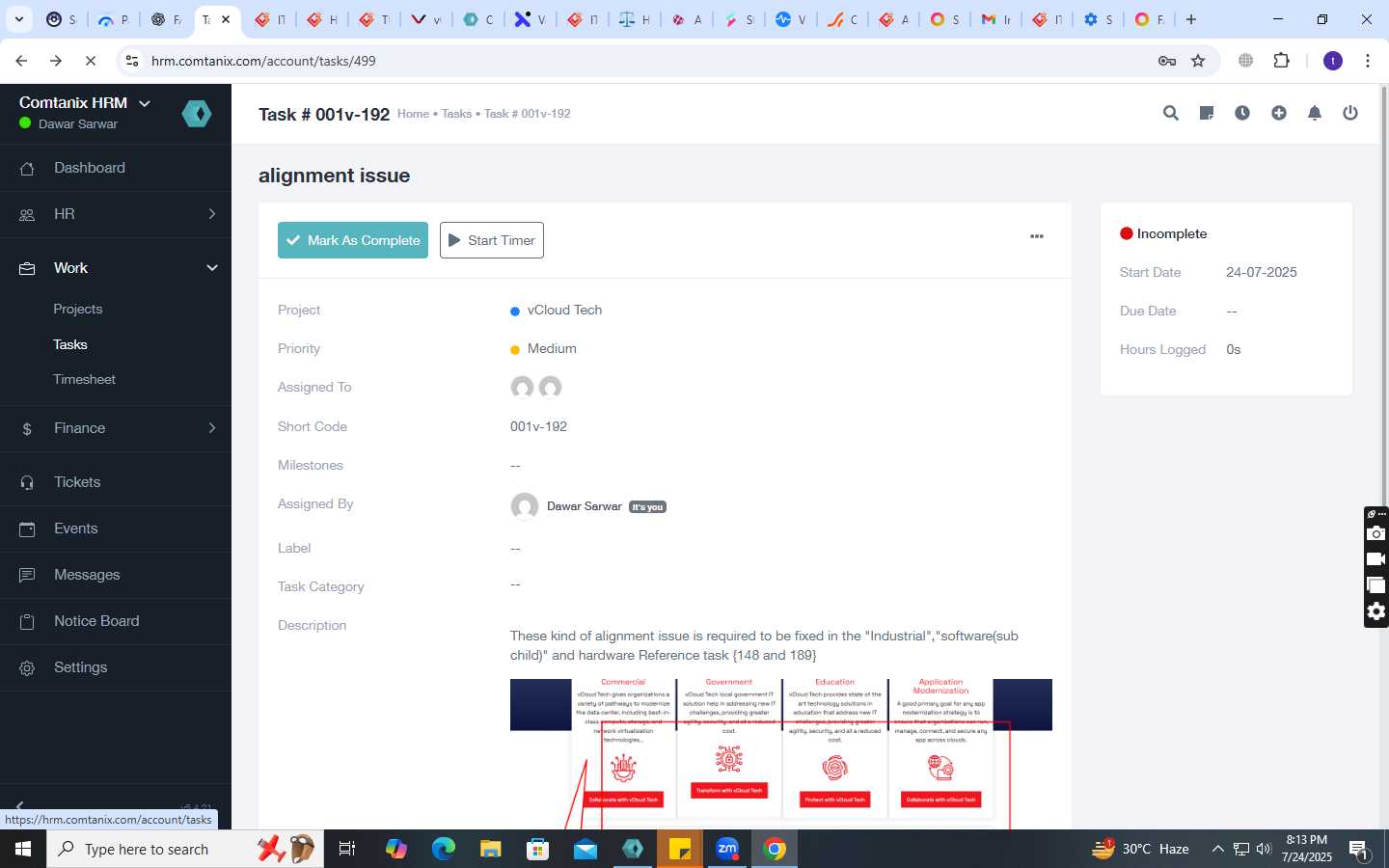Click the camera icon in floating side toolbar
Image resolution: width=1389 pixels, height=868 pixels.
(1376, 533)
